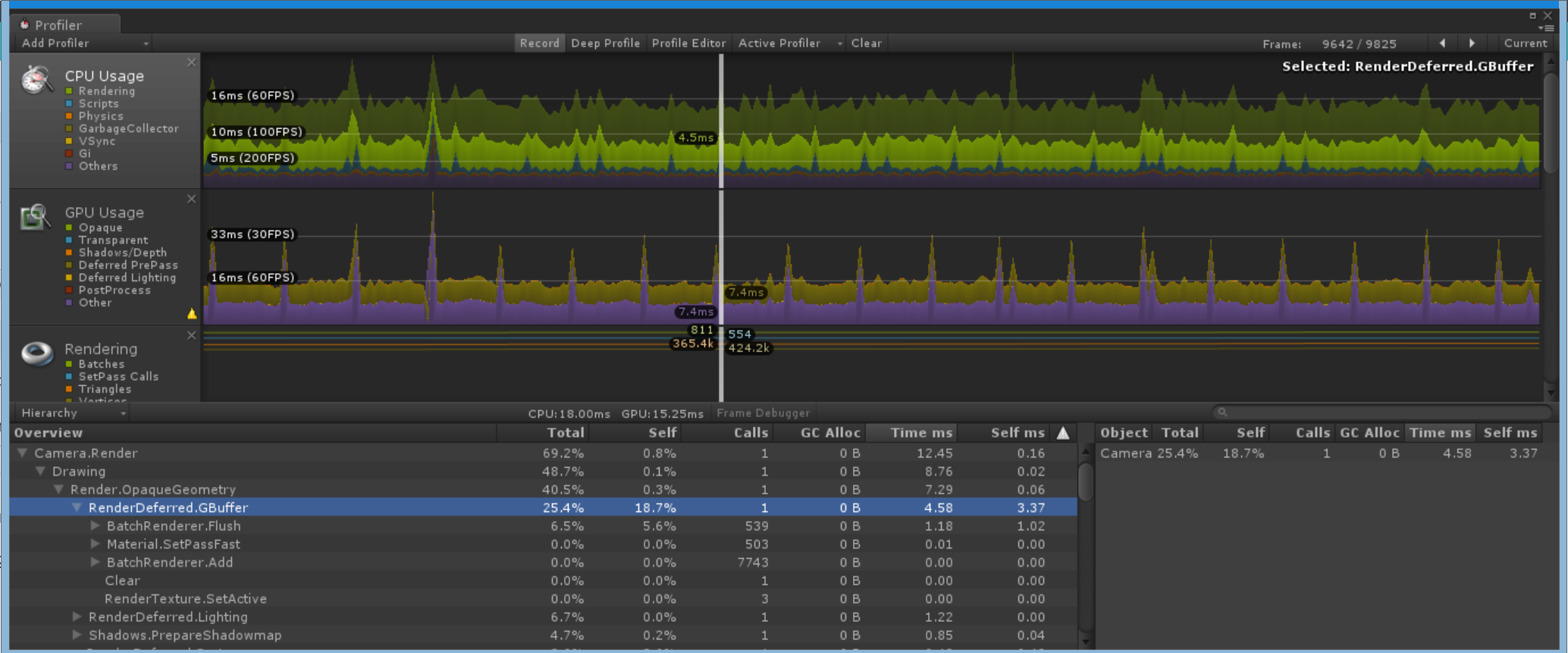This screenshot has width=1568, height=653.
Task: Toggle the Rendering series in CPU Usage
Action: 69,91
